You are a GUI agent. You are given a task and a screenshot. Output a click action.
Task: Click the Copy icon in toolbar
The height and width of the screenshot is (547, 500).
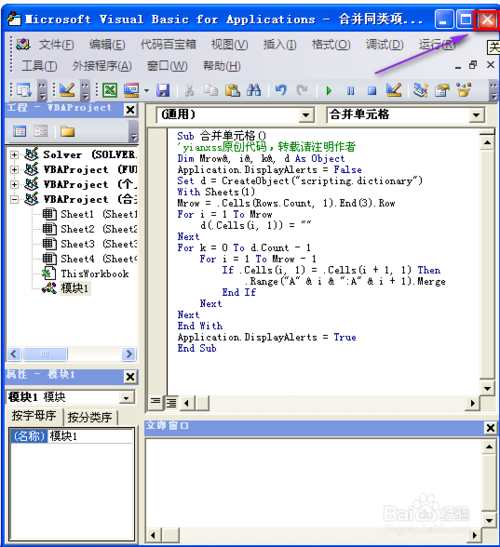pos(211,91)
